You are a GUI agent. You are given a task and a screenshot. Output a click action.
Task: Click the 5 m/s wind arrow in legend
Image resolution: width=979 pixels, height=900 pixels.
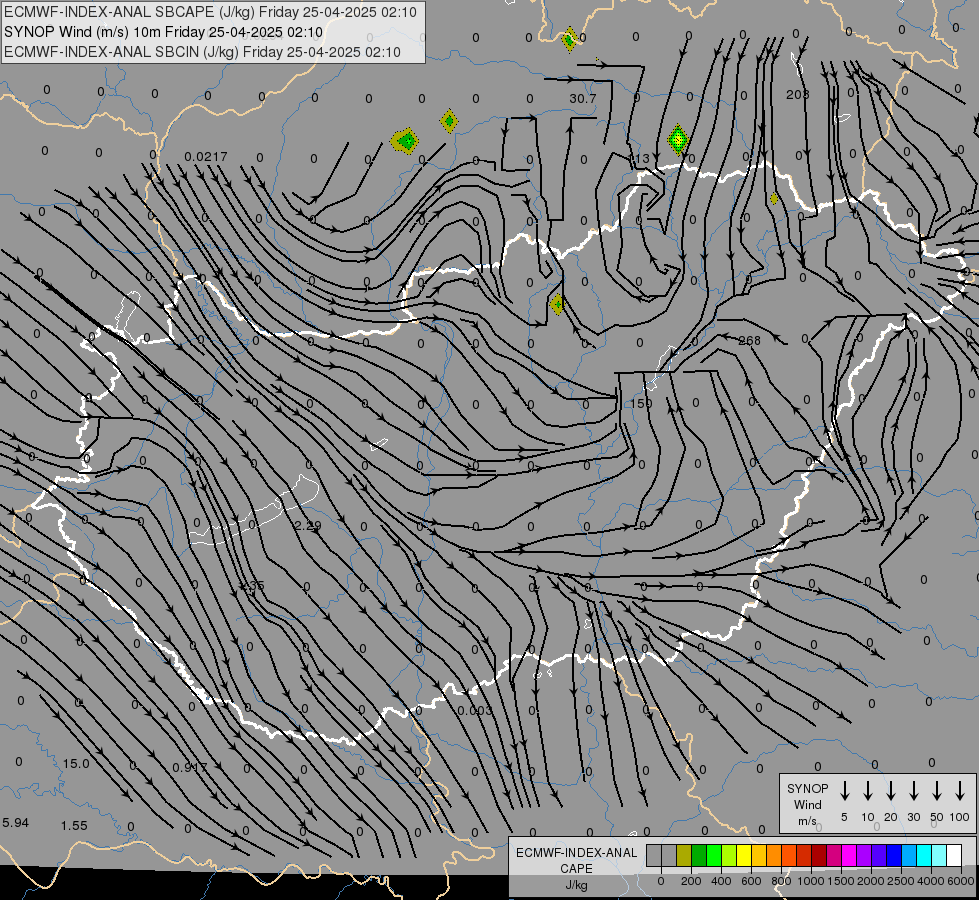844,791
